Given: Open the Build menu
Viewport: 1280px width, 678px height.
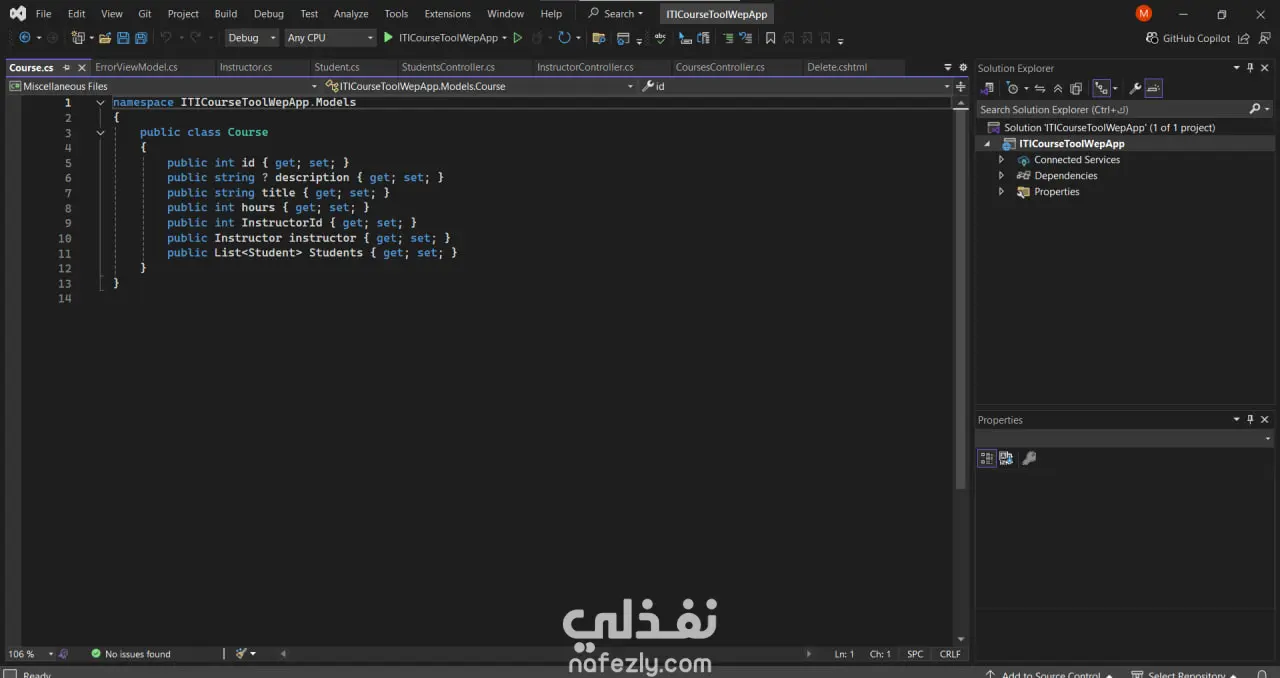Looking at the screenshot, I should (x=226, y=14).
